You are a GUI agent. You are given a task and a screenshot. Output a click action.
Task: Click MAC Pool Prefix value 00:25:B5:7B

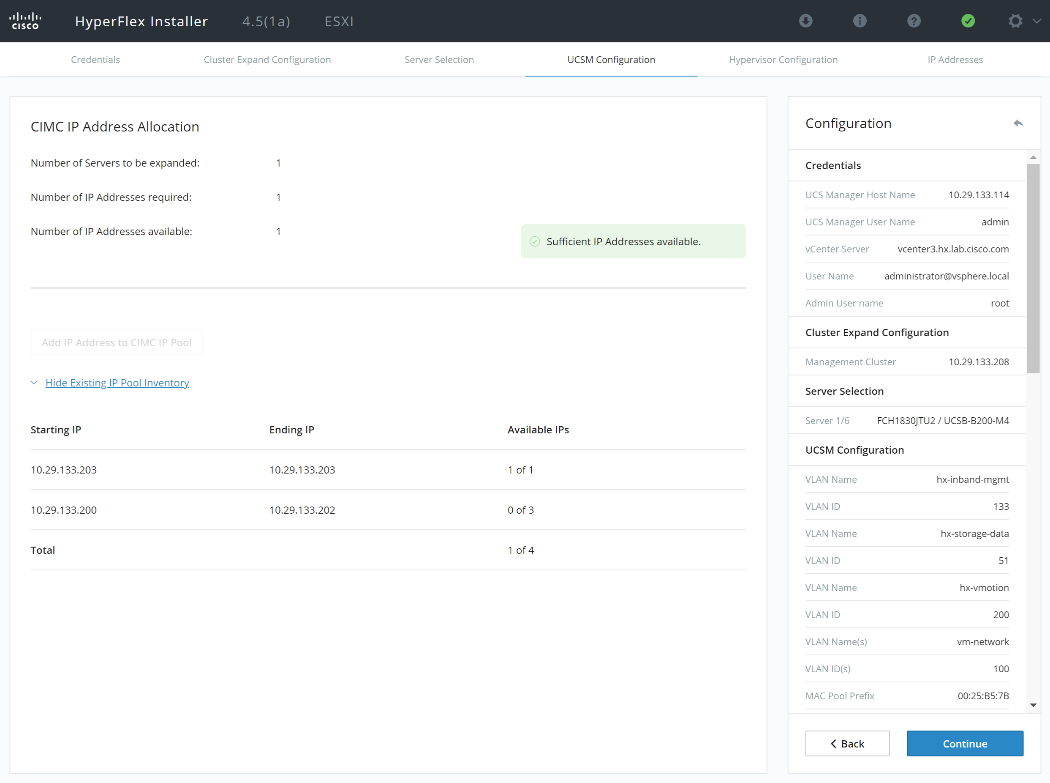[983, 696]
